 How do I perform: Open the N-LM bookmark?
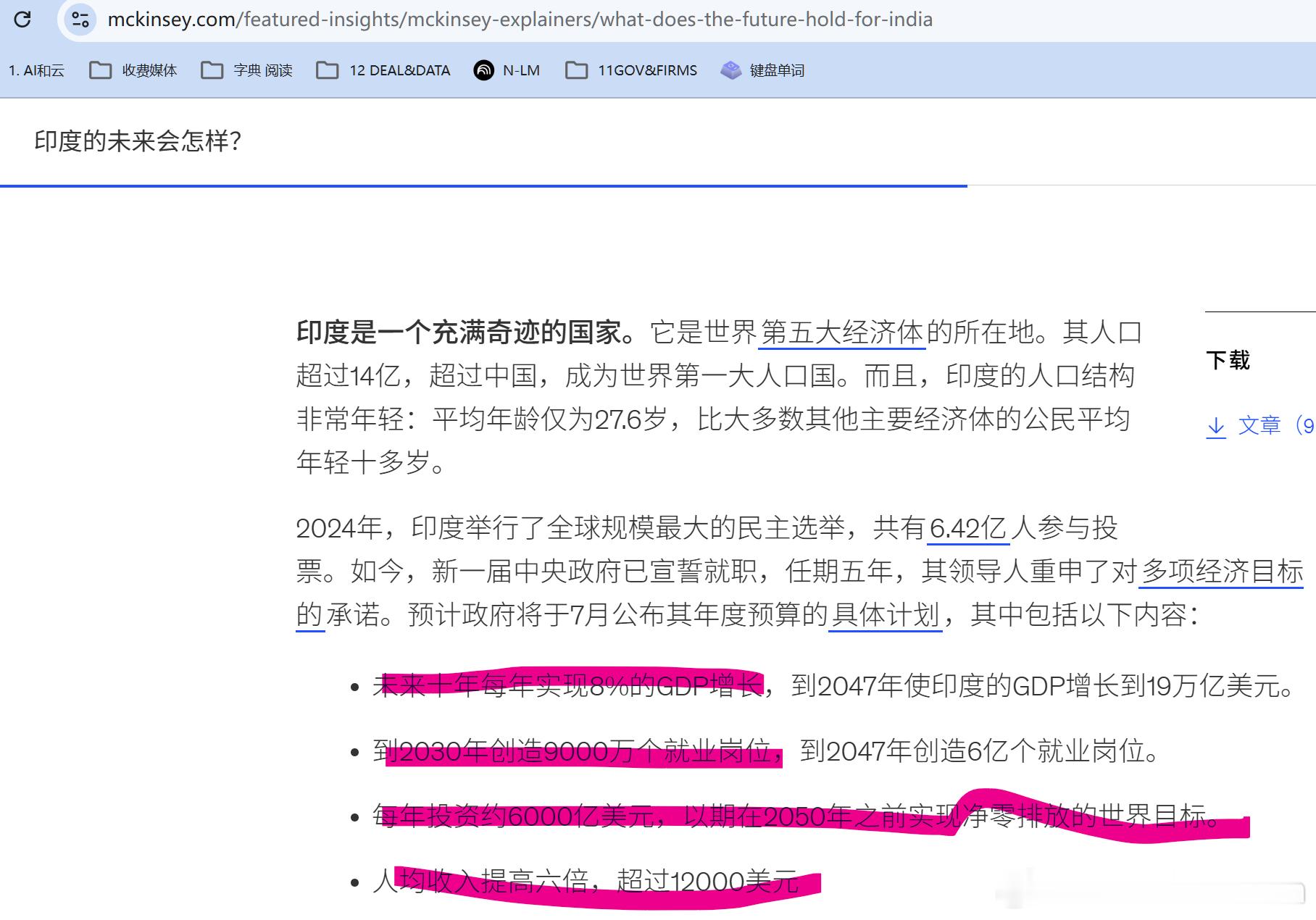point(507,70)
